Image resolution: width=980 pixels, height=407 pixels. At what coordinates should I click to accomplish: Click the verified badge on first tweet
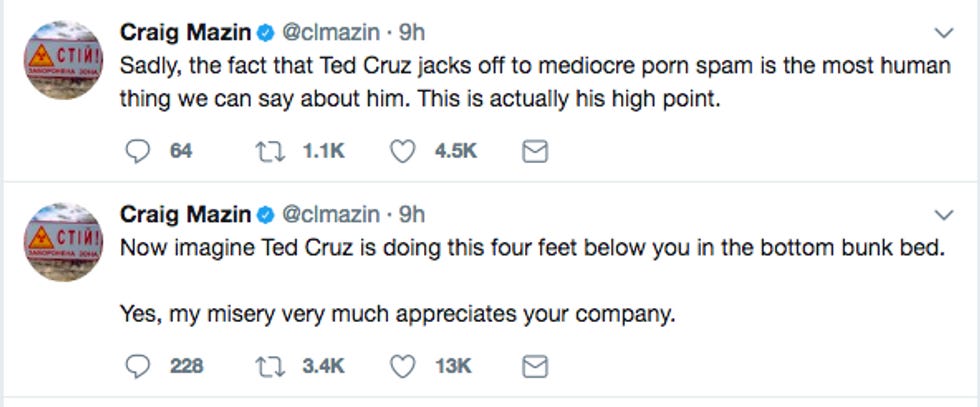(x=263, y=33)
